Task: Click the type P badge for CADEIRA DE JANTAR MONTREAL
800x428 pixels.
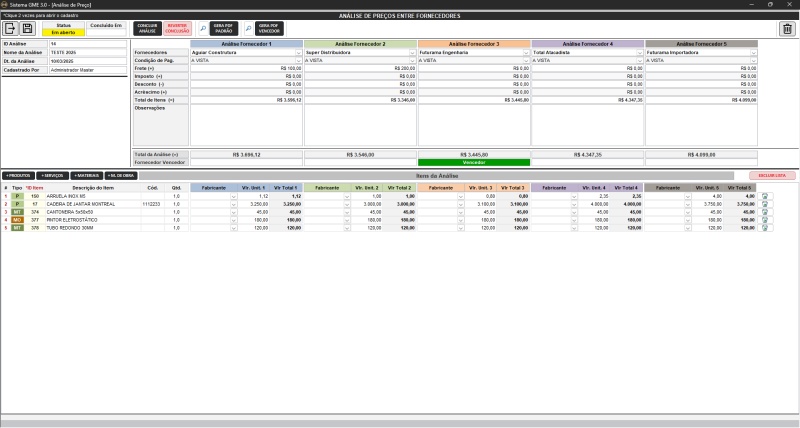Action: click(17, 204)
